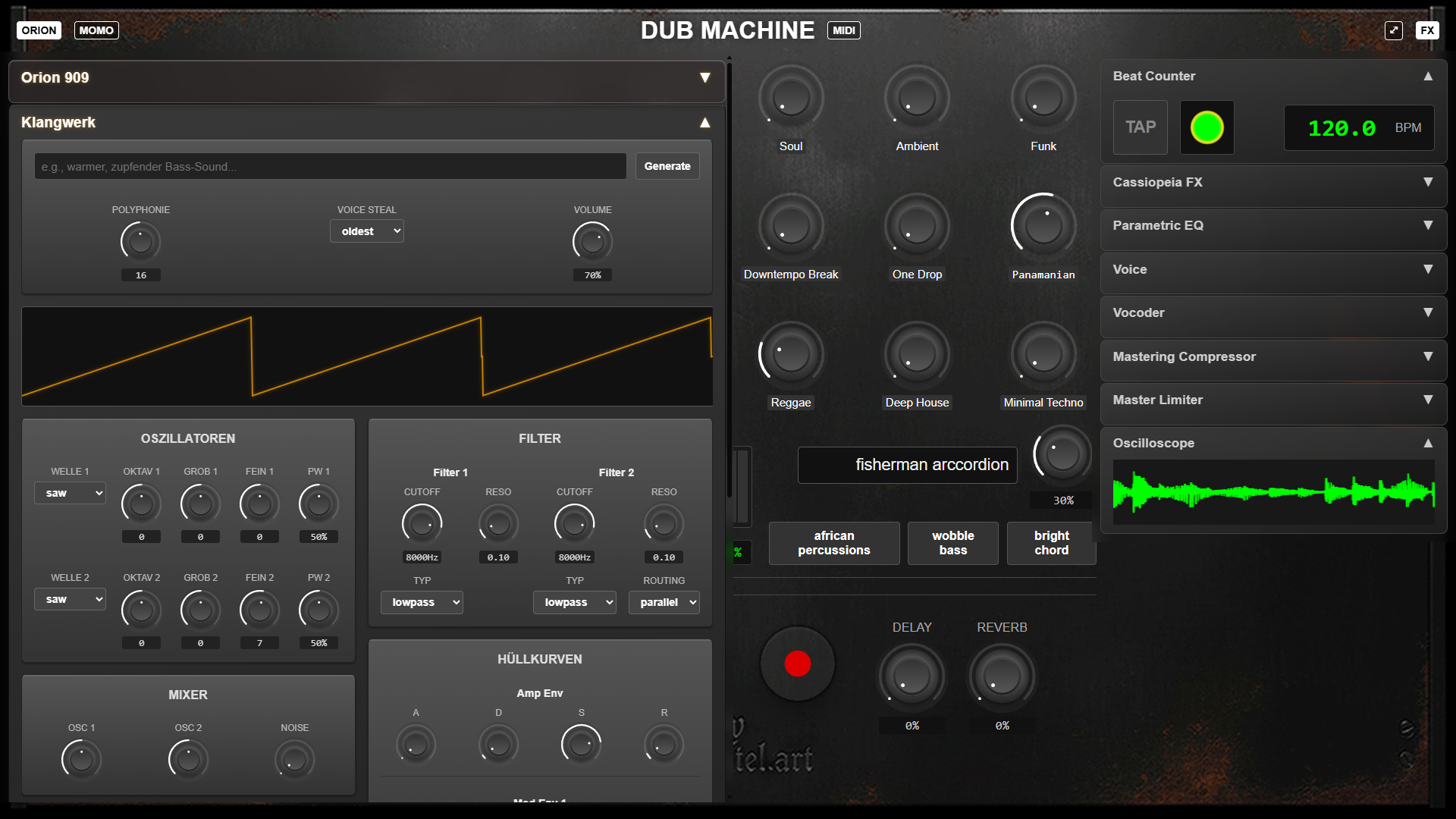Click the sound description text field

330,166
